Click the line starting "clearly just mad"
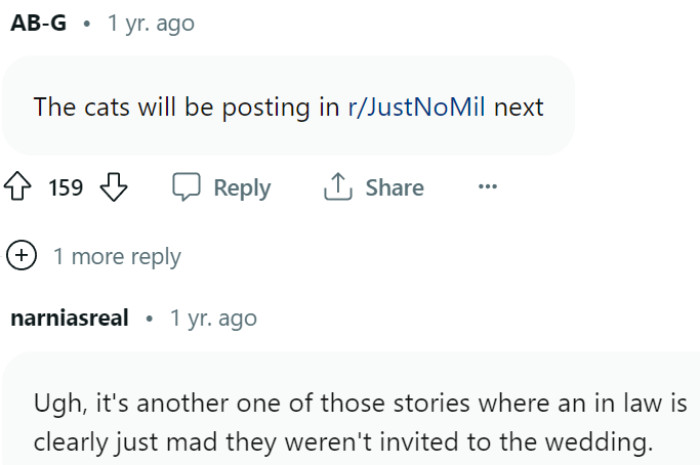Viewport: 700px width, 465px height. pos(340,441)
